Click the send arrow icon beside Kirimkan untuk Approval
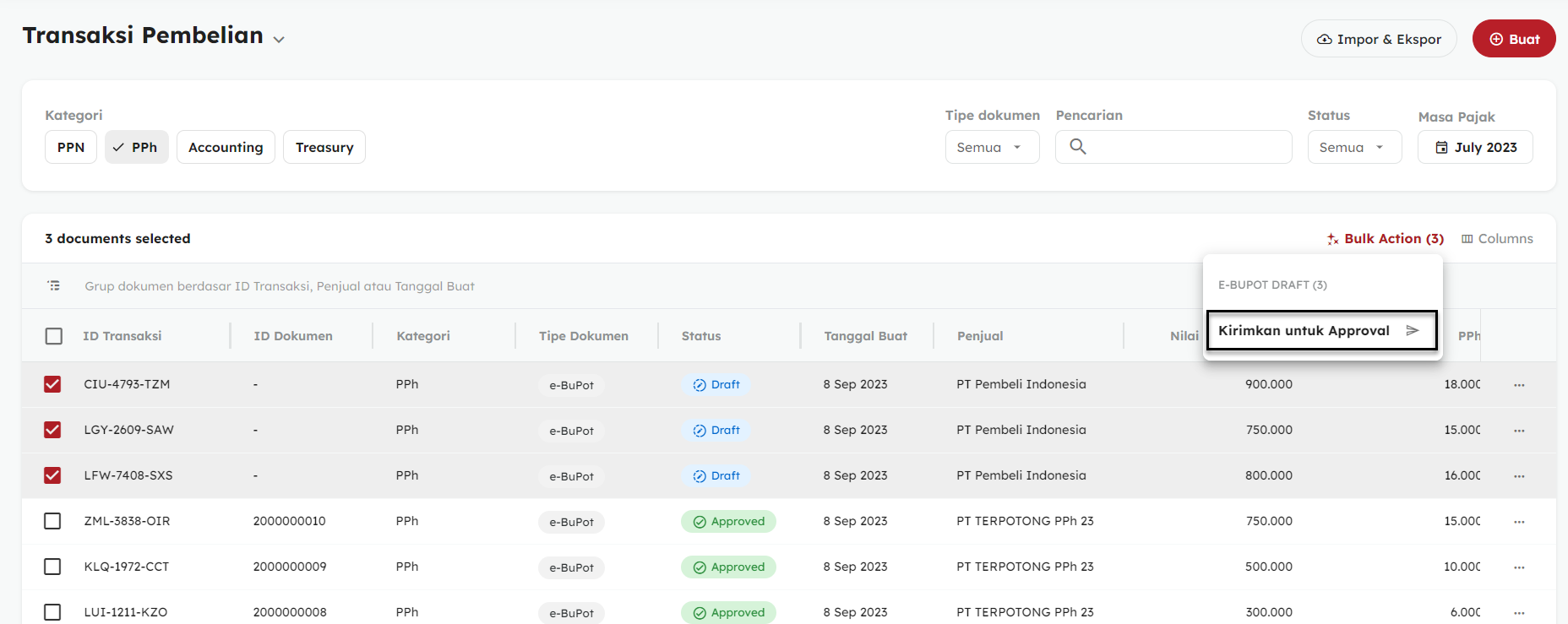 click(1412, 330)
